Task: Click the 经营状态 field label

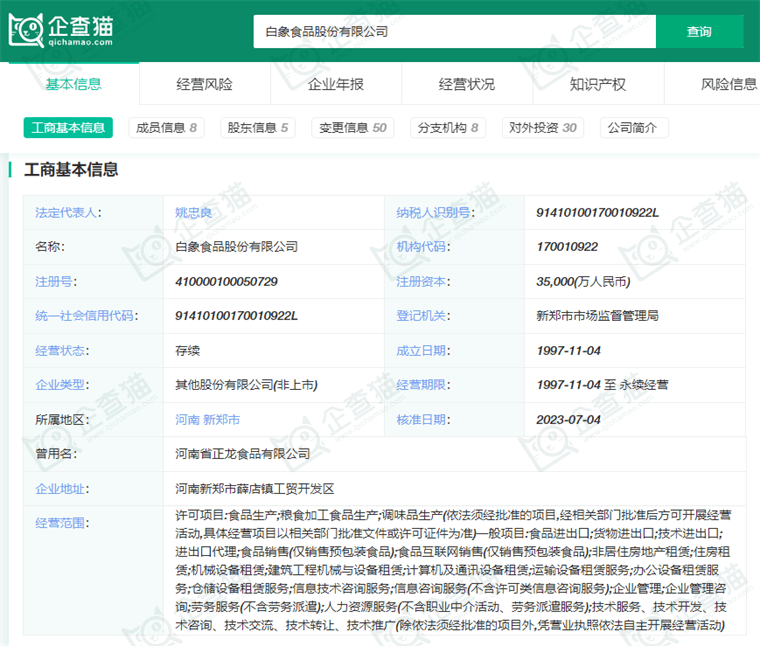Action: tap(62, 350)
